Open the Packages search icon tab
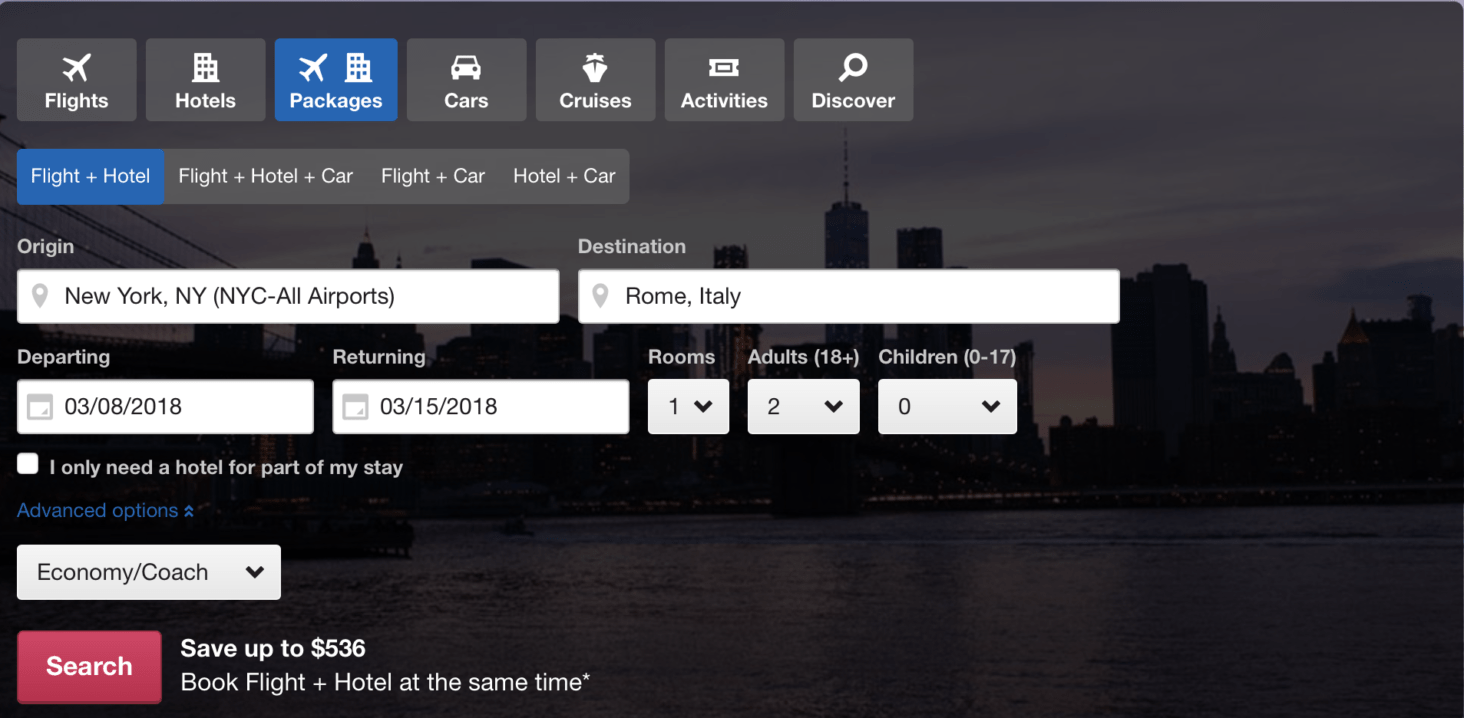 (x=335, y=65)
